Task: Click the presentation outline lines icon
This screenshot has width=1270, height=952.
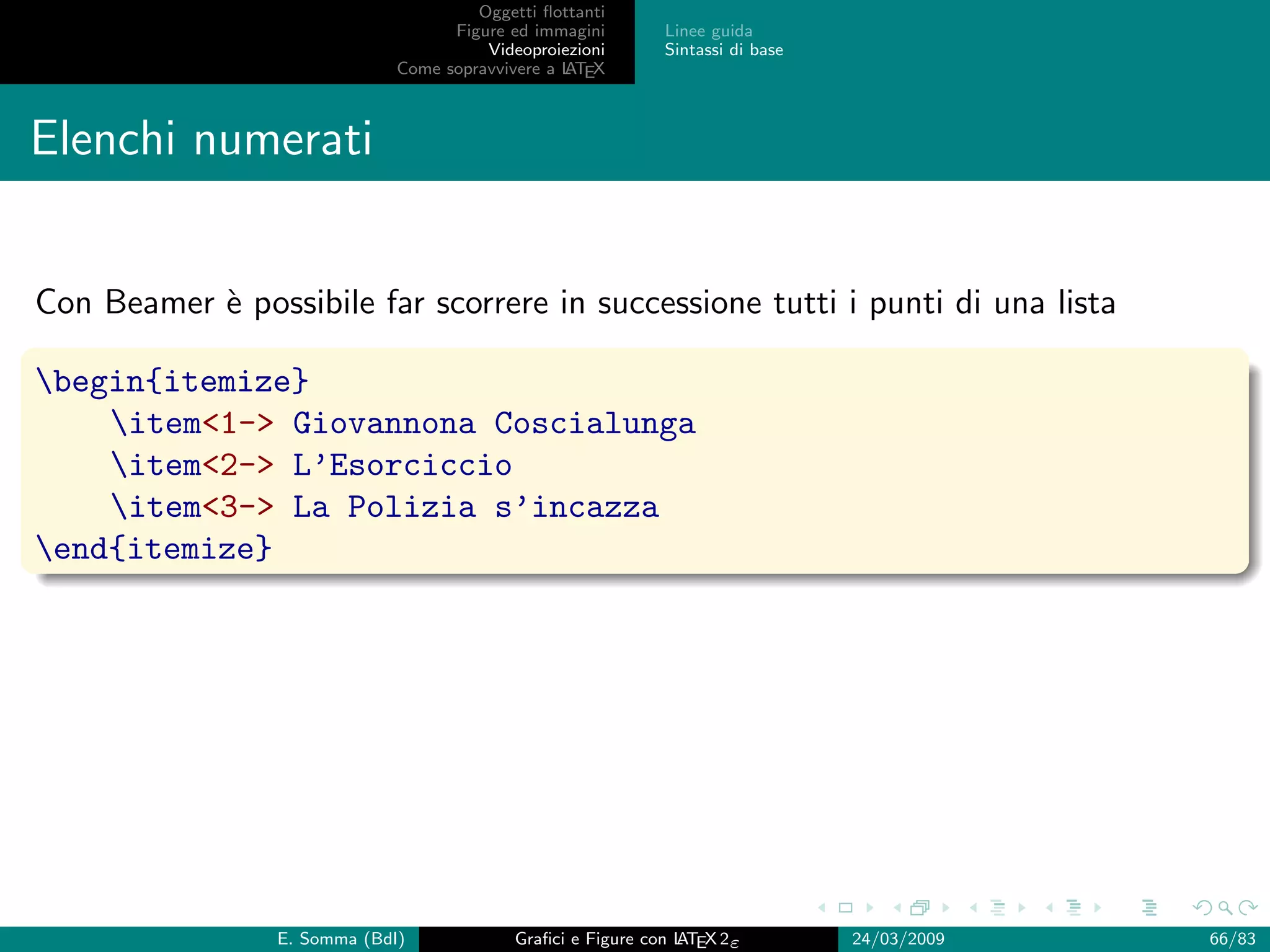Action: [x=1150, y=908]
